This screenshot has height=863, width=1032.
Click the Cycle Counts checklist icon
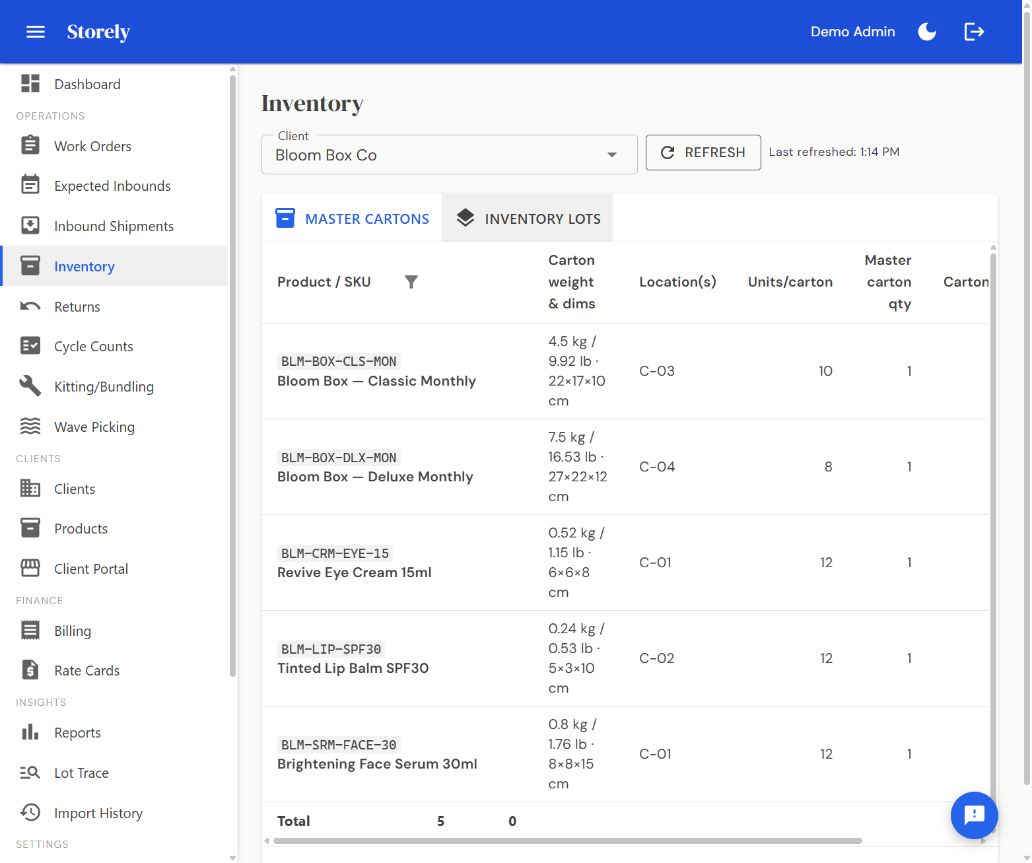click(30, 346)
